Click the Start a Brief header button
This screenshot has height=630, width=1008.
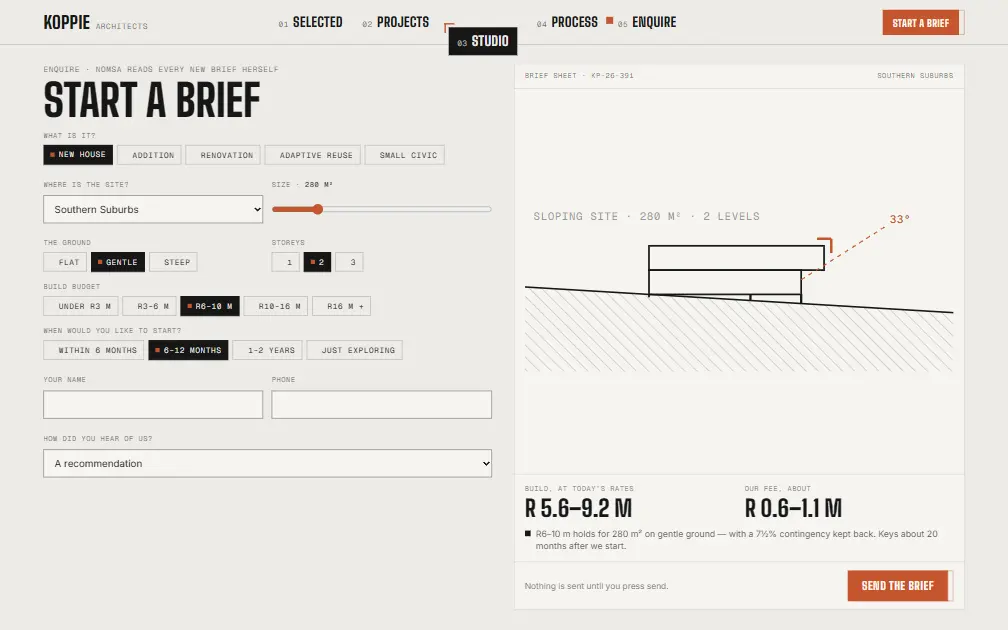921,22
